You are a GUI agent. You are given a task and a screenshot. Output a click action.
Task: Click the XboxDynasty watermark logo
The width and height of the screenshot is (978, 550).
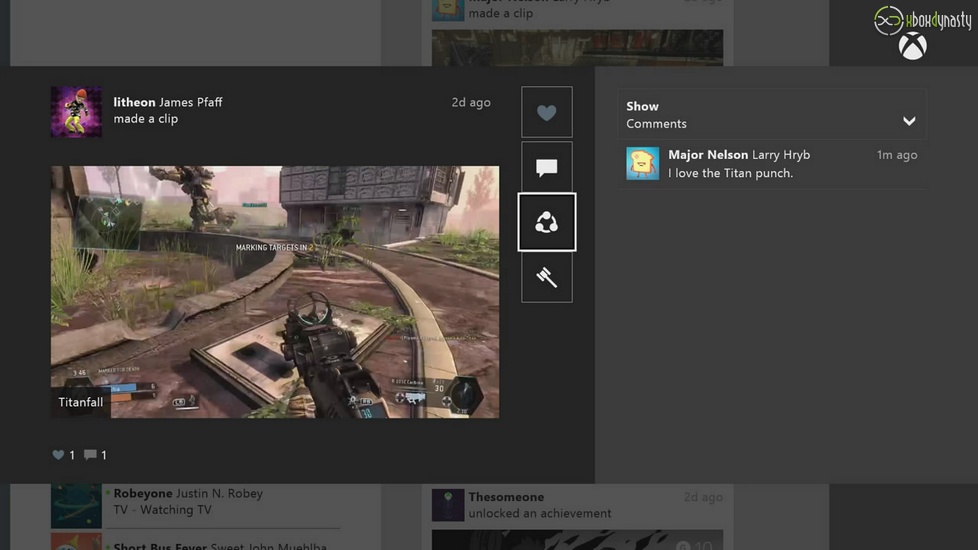tap(921, 19)
